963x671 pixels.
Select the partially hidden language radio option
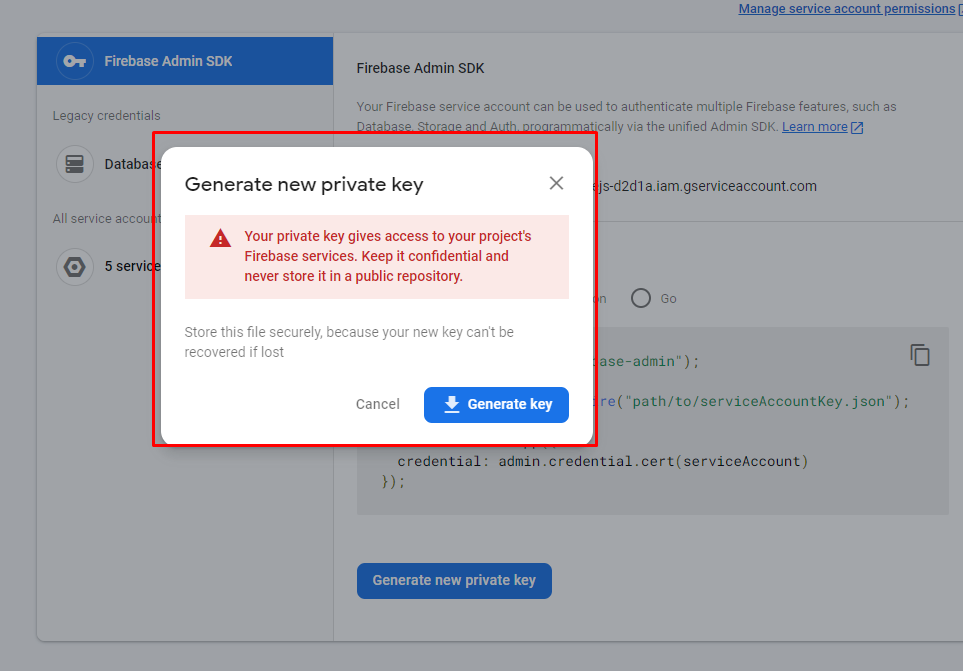(x=602, y=298)
